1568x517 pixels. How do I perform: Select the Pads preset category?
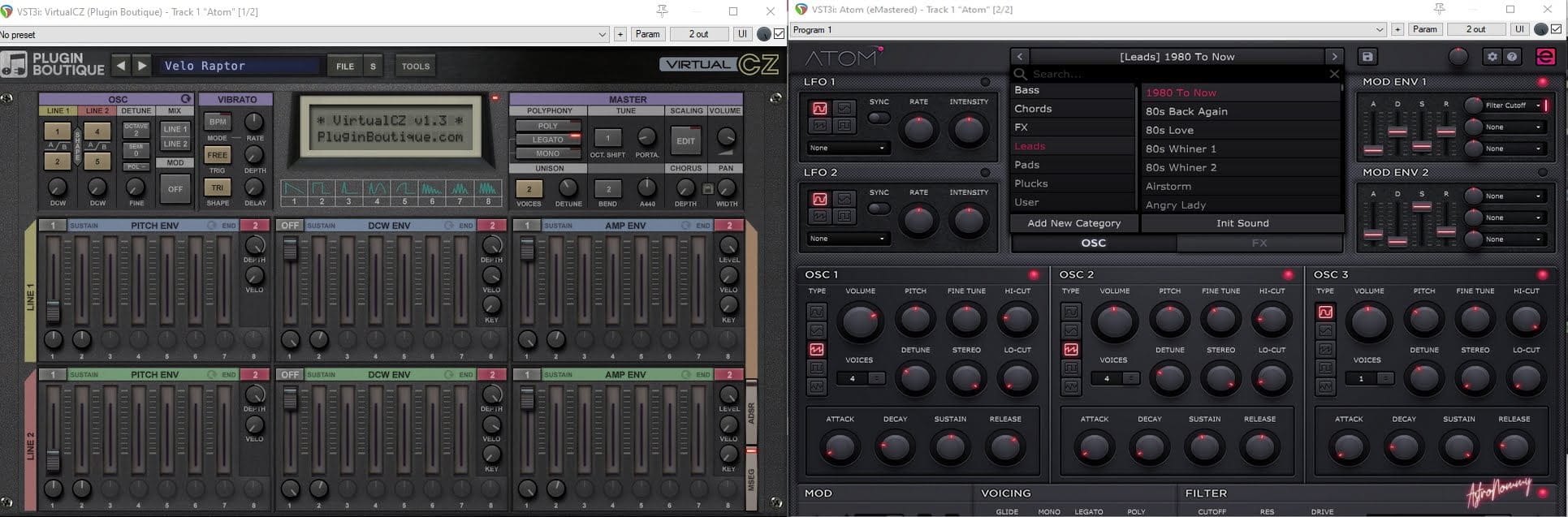[x=1027, y=165]
